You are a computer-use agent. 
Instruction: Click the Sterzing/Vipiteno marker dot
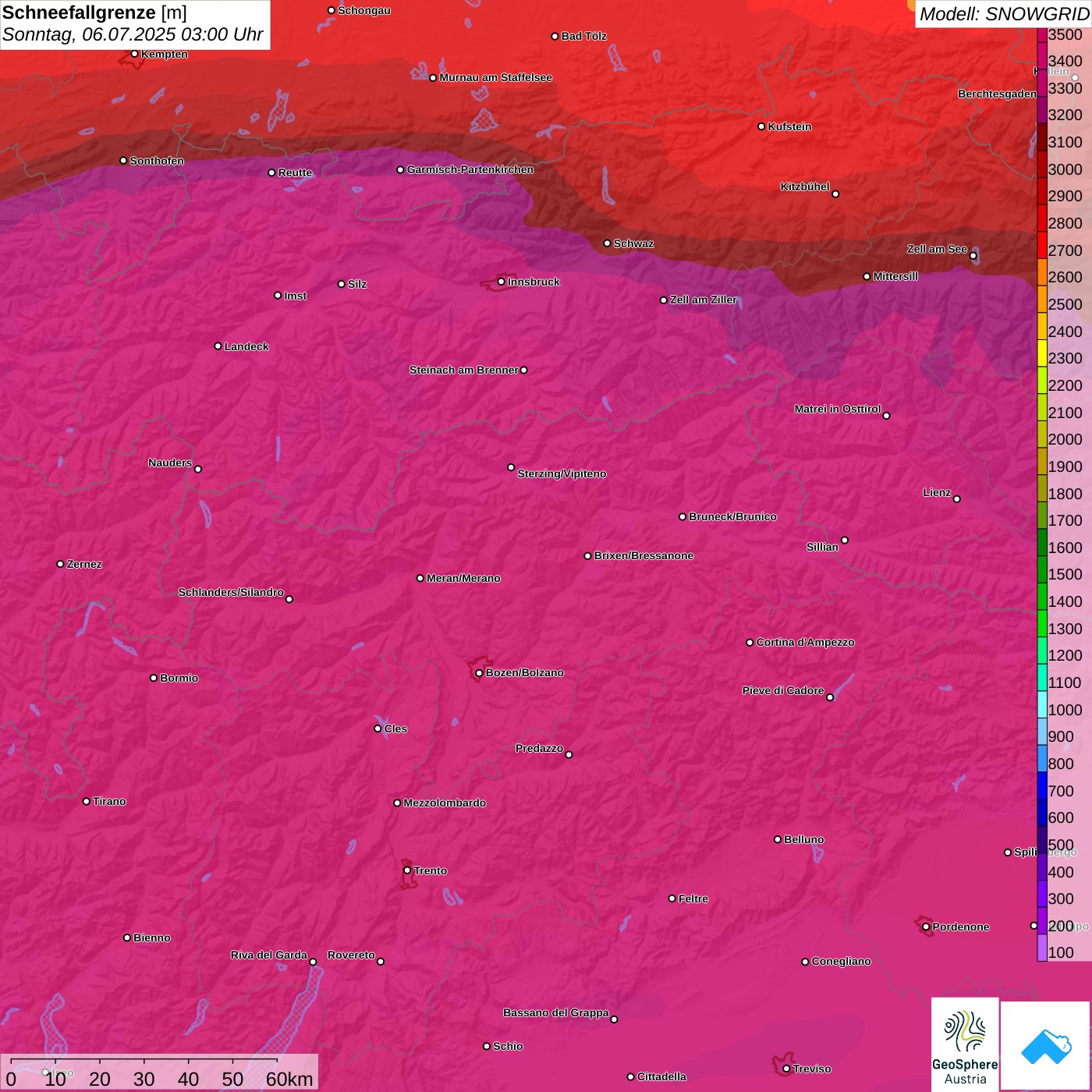point(511,468)
